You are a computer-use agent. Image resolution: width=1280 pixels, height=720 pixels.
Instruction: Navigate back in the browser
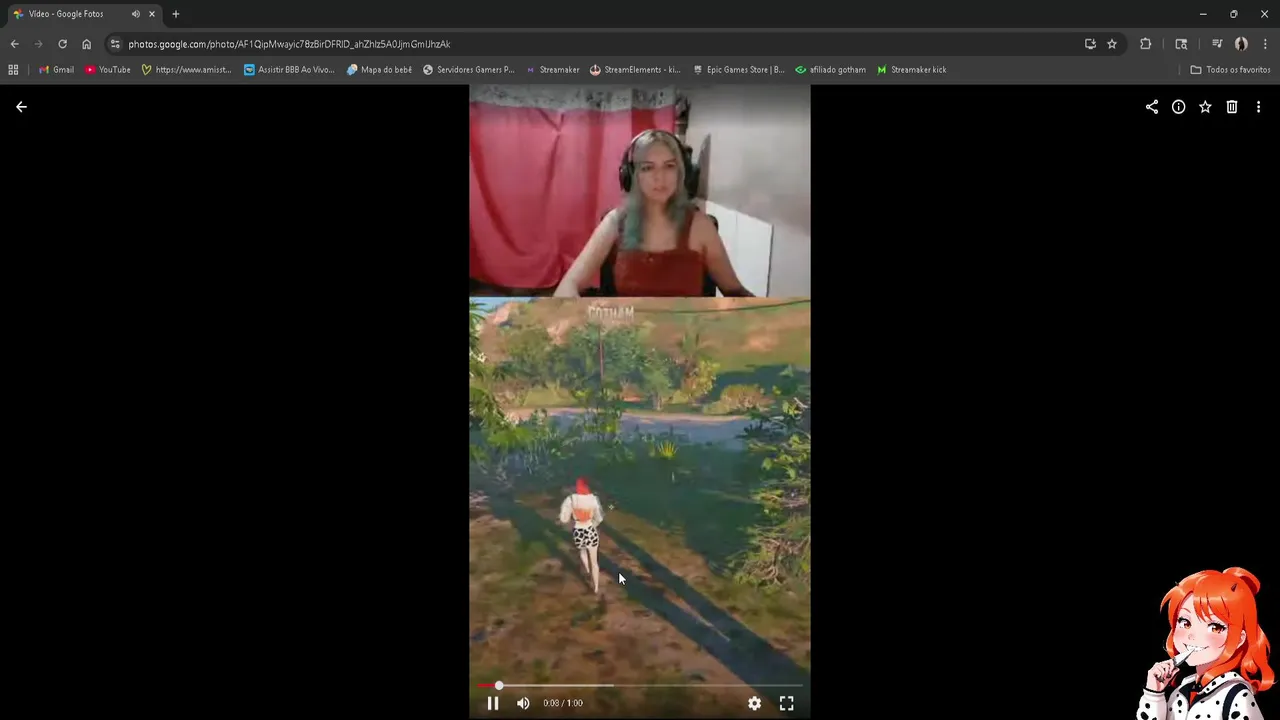(x=14, y=44)
